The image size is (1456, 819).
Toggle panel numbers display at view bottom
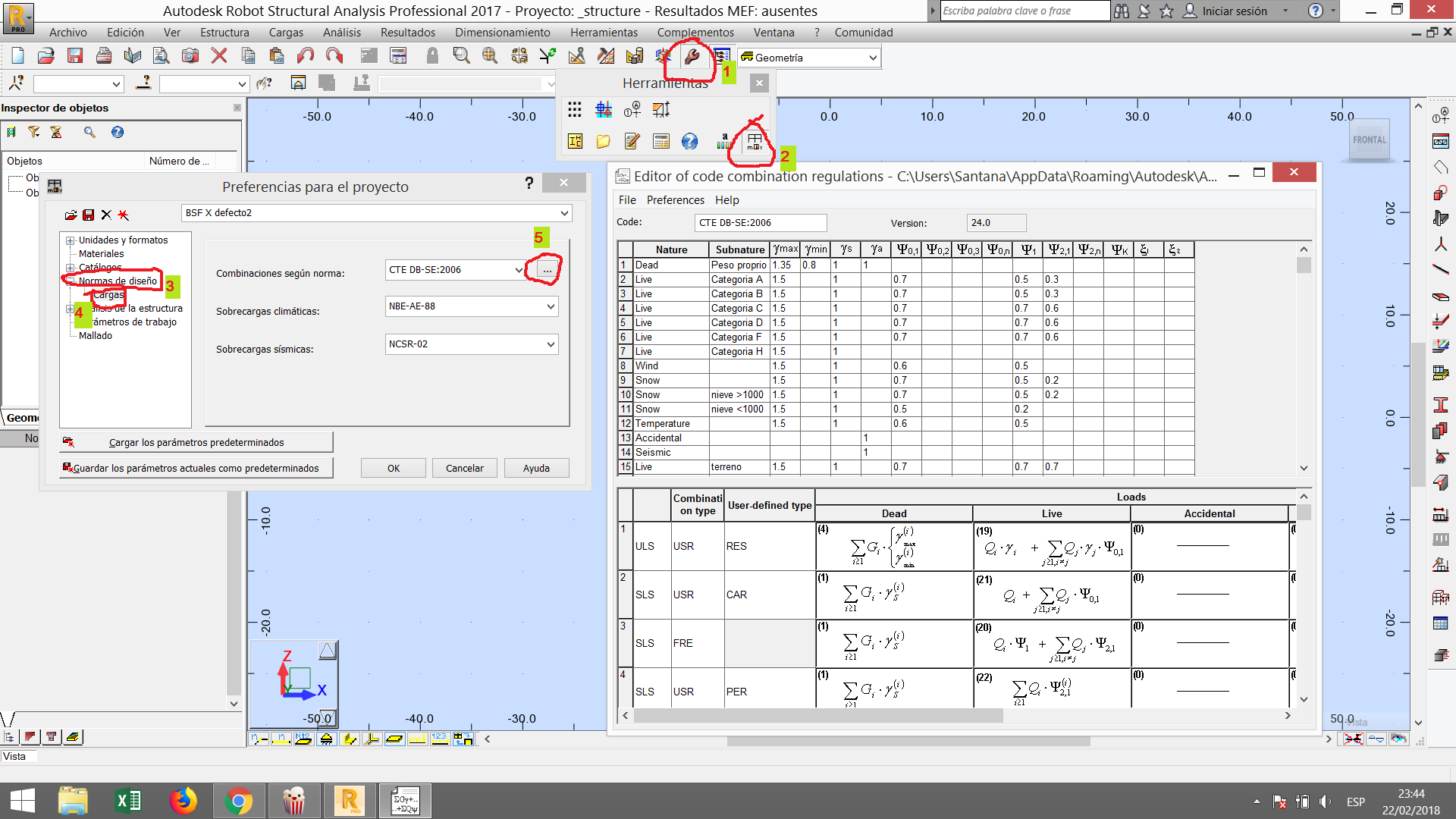coord(303,738)
